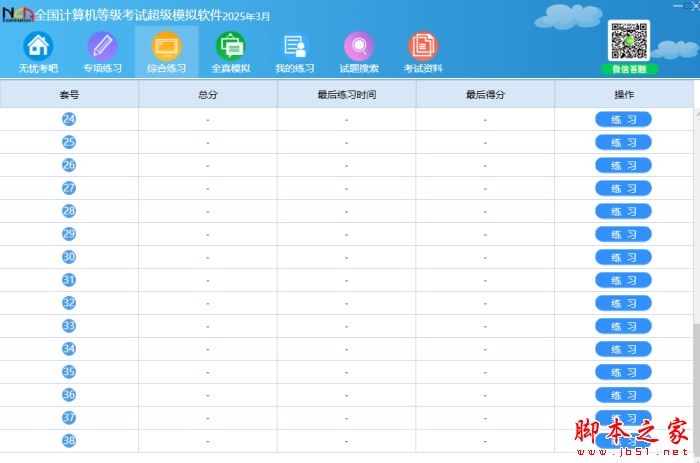This screenshot has width=700, height=463.
Task: Open the 考试资料 documents icon
Action: tap(422, 47)
